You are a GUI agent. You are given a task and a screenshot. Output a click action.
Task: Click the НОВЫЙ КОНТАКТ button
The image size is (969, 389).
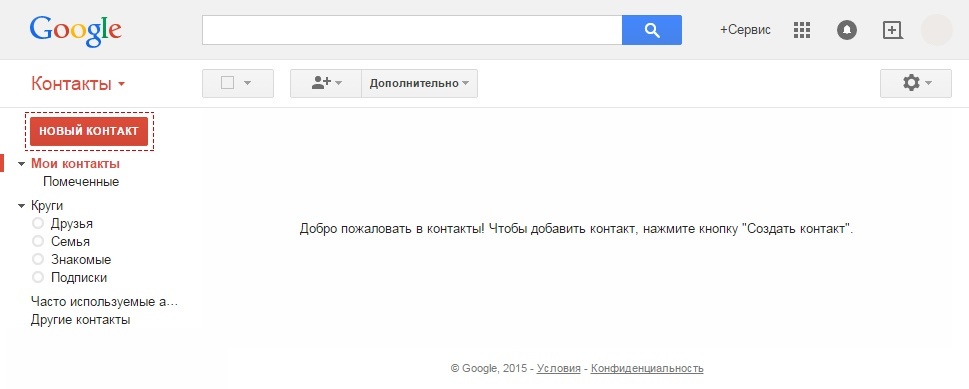89,131
